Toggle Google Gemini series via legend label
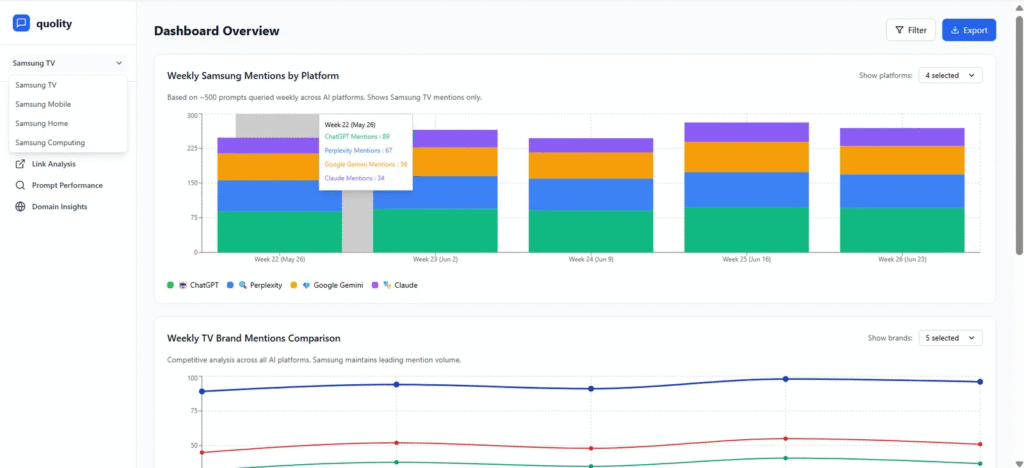This screenshot has height=468, width=1024. [x=338, y=285]
